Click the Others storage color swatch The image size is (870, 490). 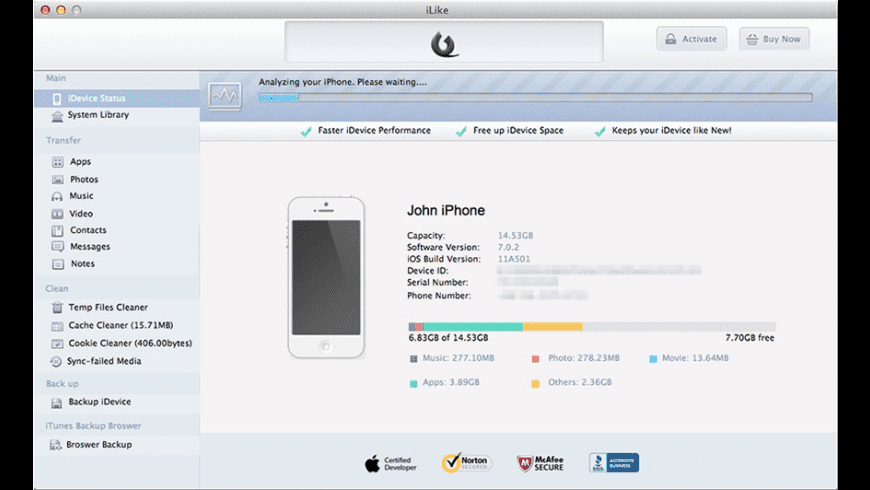point(535,383)
